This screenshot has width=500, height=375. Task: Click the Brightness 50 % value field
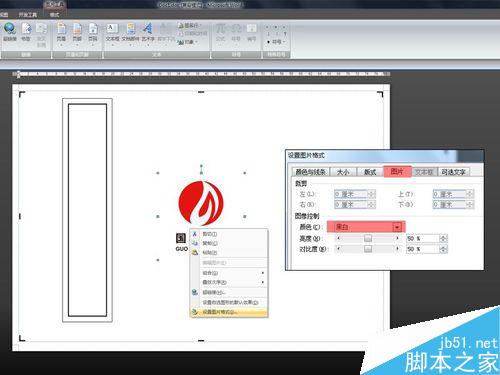pos(423,238)
